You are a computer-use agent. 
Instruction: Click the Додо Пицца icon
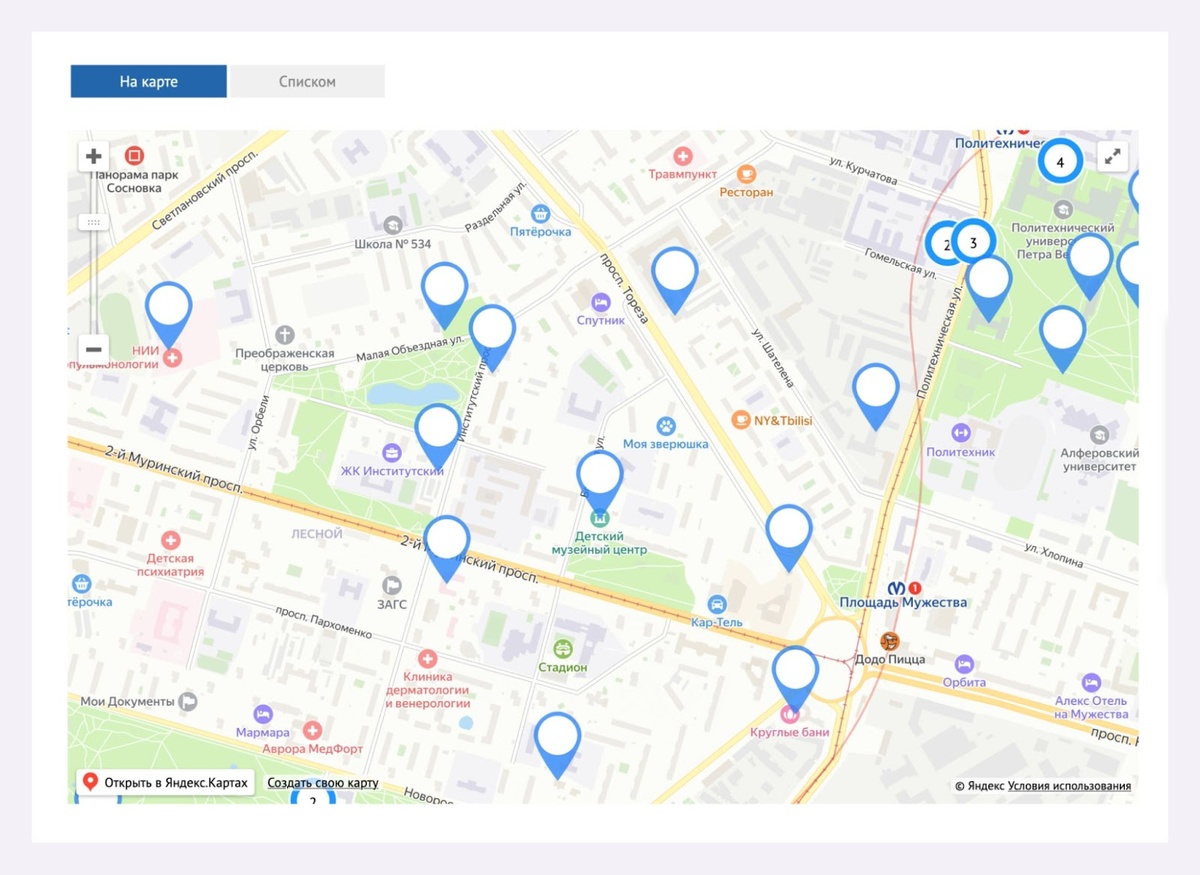[x=889, y=641]
